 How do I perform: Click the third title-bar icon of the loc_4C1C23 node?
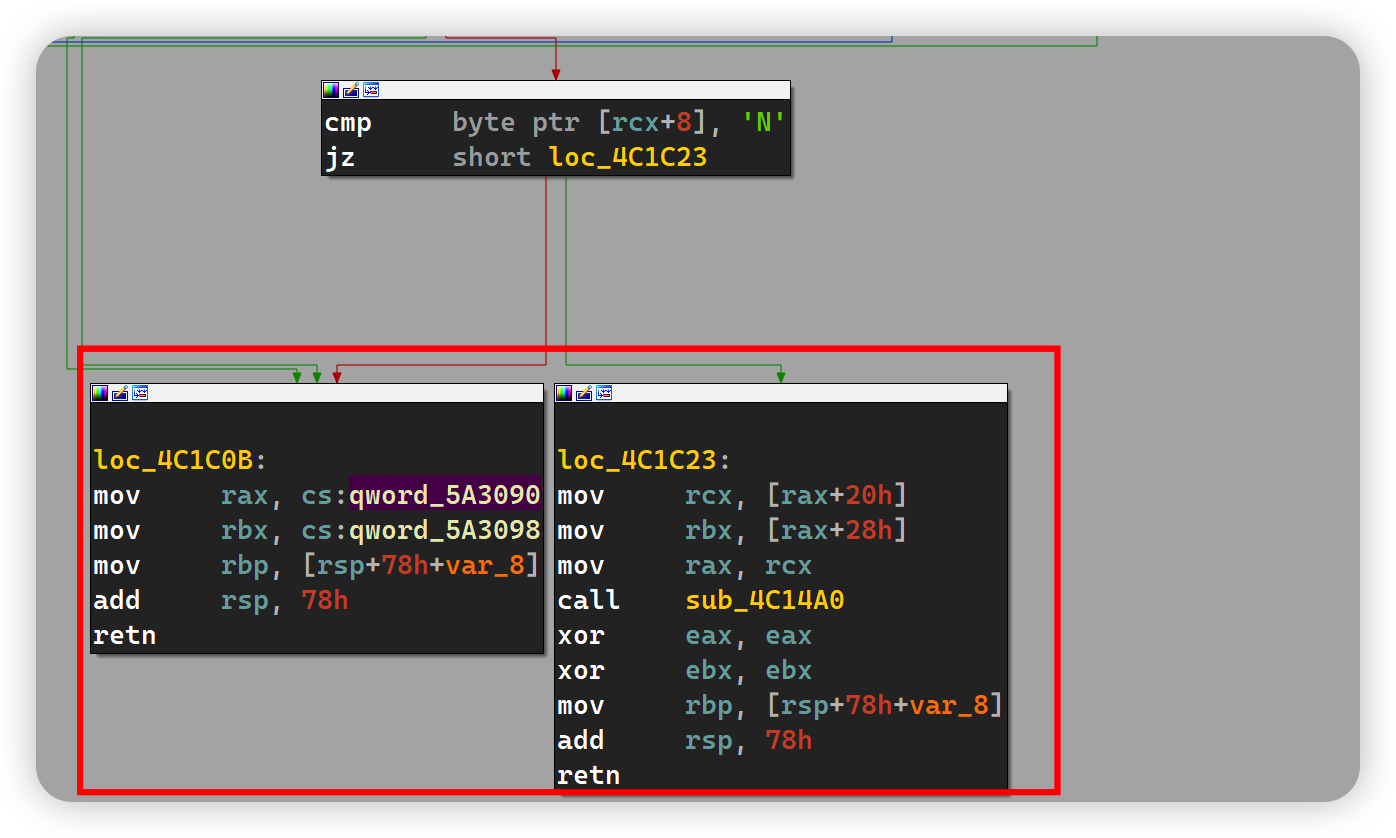coord(603,393)
